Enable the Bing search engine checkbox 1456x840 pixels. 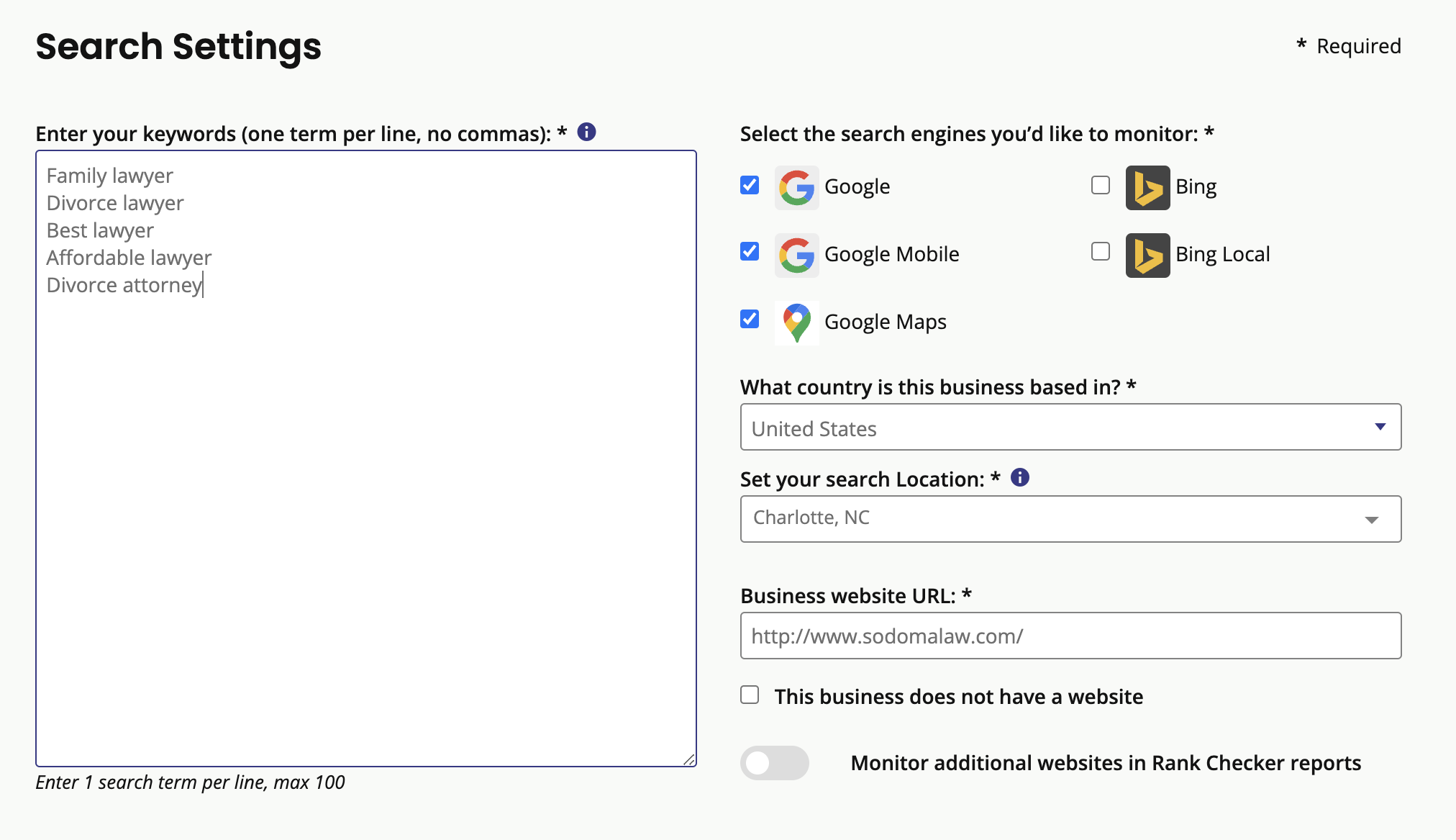click(1101, 185)
